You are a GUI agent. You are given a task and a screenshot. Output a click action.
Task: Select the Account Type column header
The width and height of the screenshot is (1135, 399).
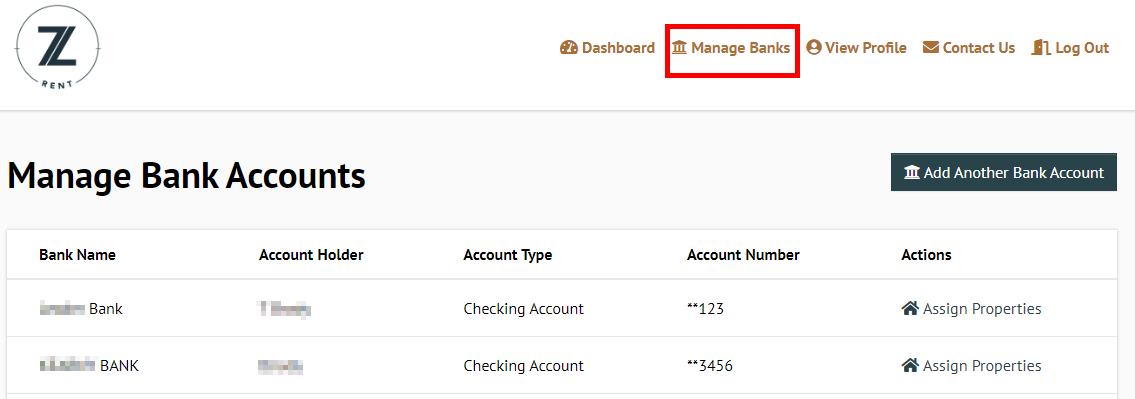pyautogui.click(x=508, y=255)
